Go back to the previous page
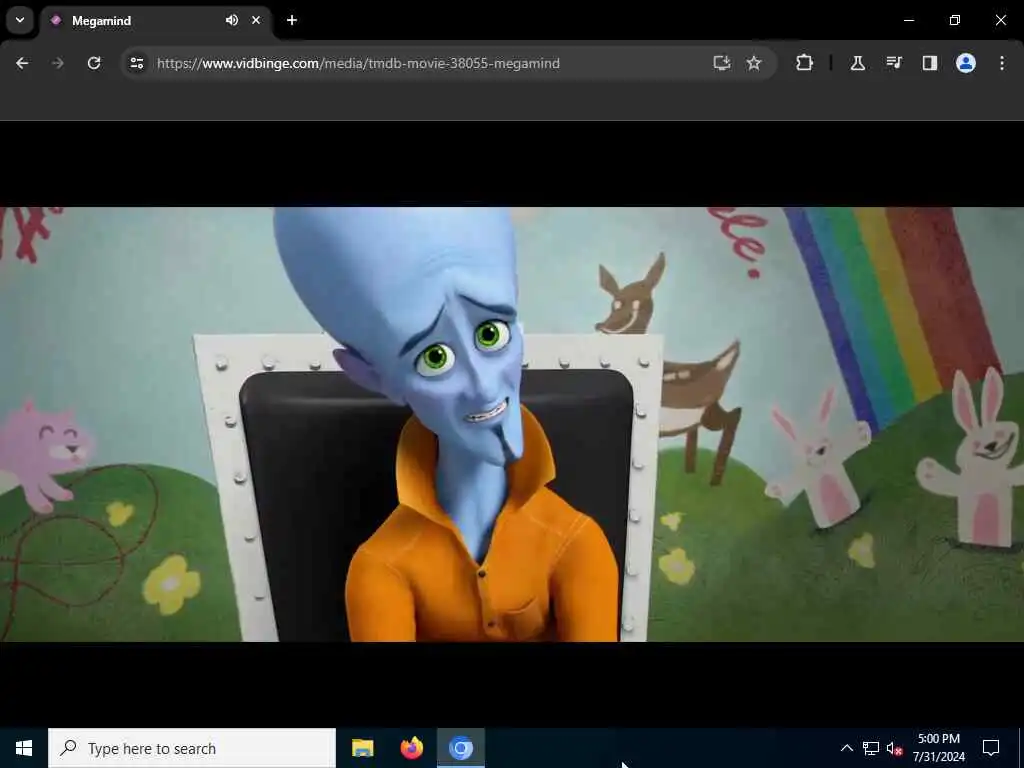 pyautogui.click(x=22, y=63)
